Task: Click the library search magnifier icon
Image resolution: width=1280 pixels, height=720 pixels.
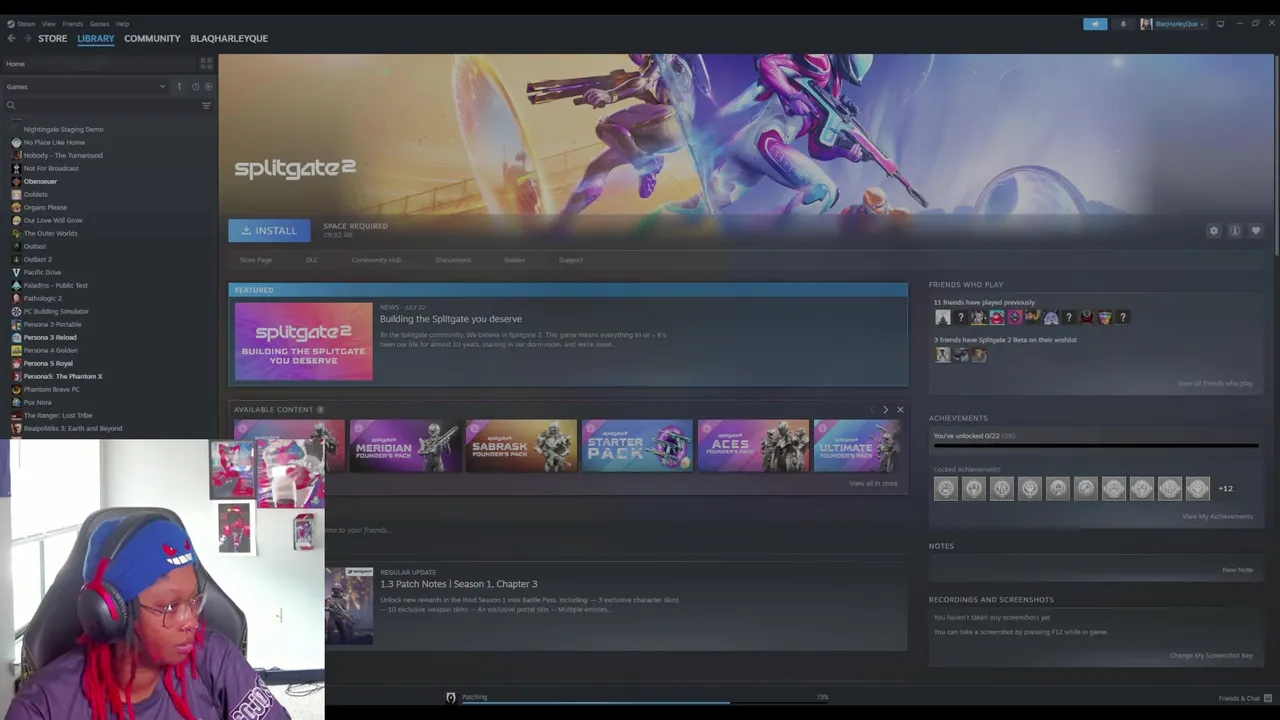Action: pyautogui.click(x=11, y=105)
